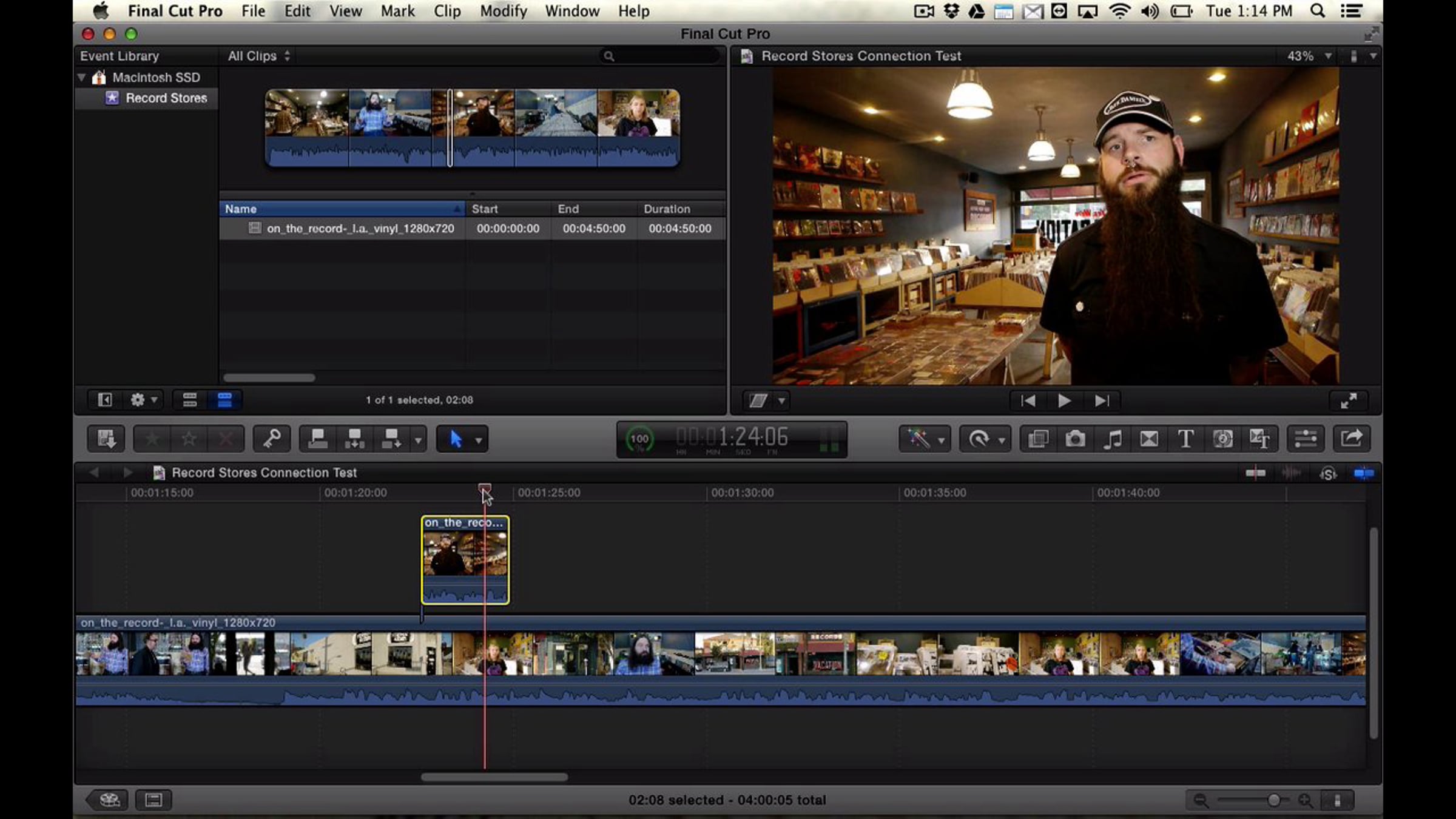The height and width of the screenshot is (819, 1456).
Task: Open the Inspector sliders button
Action: tap(1306, 439)
